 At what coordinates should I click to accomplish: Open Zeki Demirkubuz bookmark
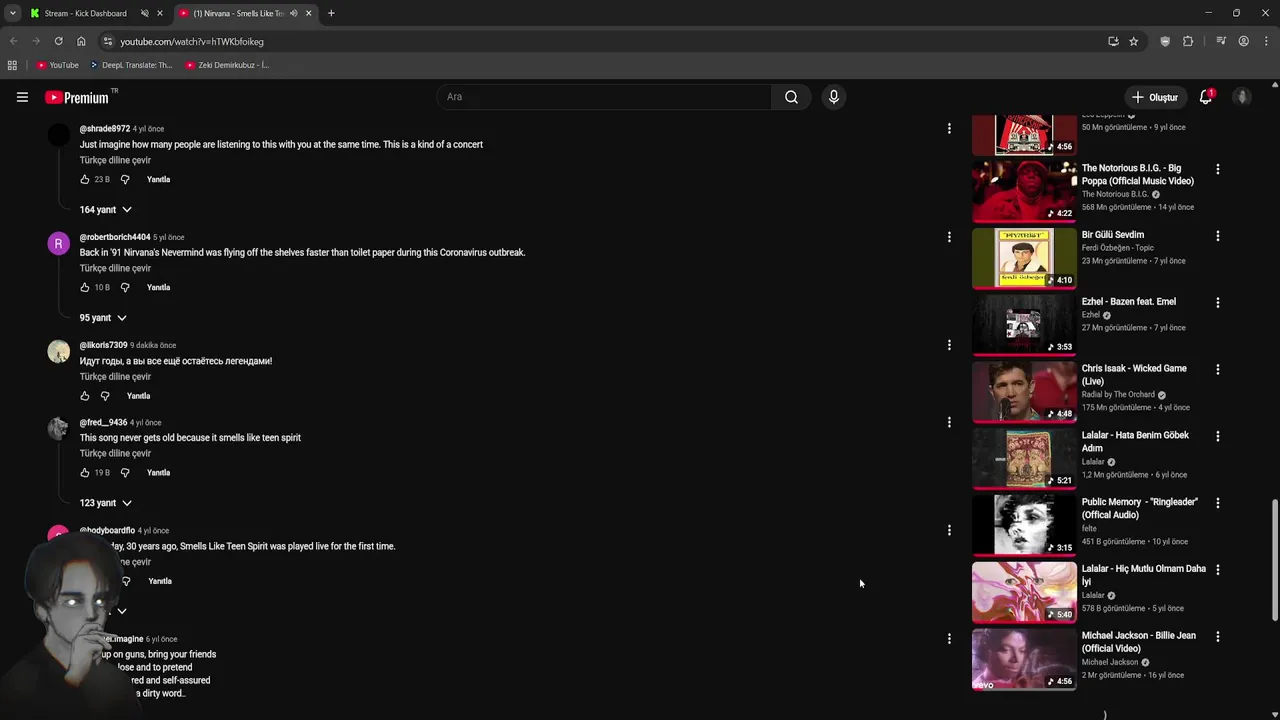click(x=227, y=65)
